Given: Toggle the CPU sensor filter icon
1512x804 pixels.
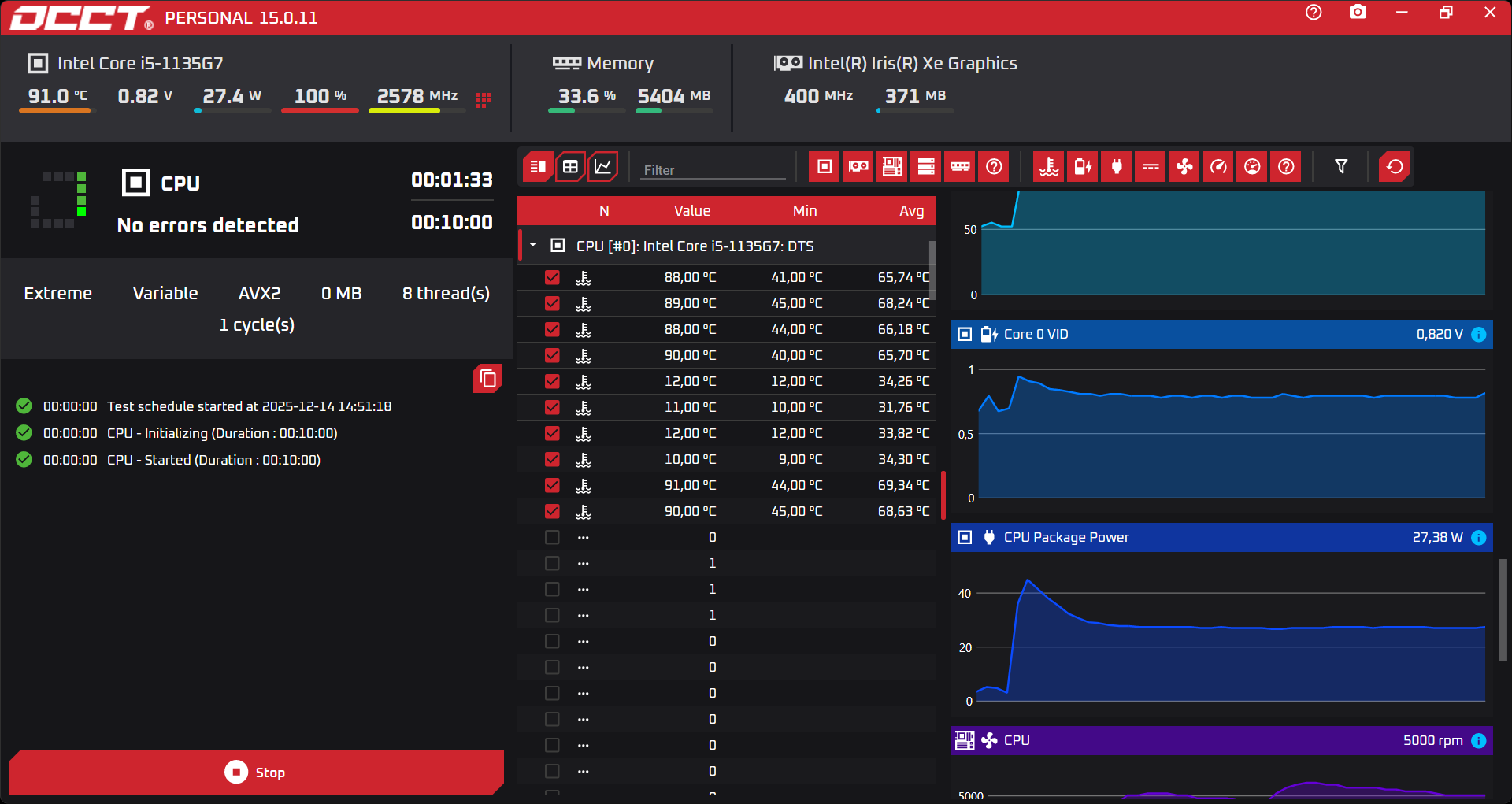Looking at the screenshot, I should [x=825, y=167].
